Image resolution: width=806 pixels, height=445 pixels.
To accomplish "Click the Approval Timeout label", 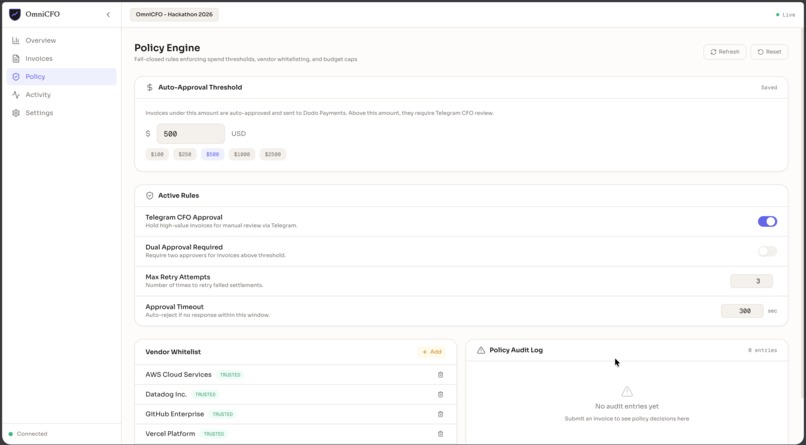I will (x=175, y=307).
